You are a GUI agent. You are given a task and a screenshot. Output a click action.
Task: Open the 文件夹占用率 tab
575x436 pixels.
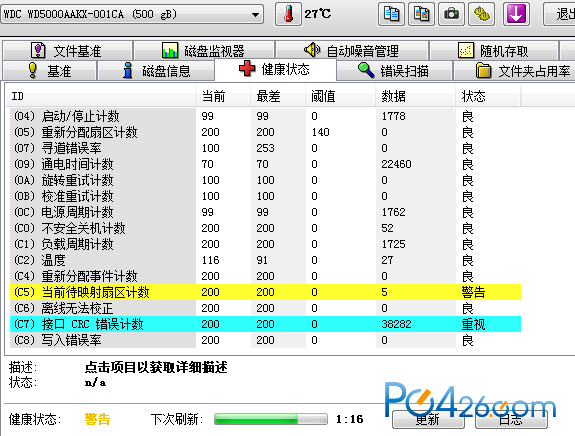pyautogui.click(x=514, y=70)
